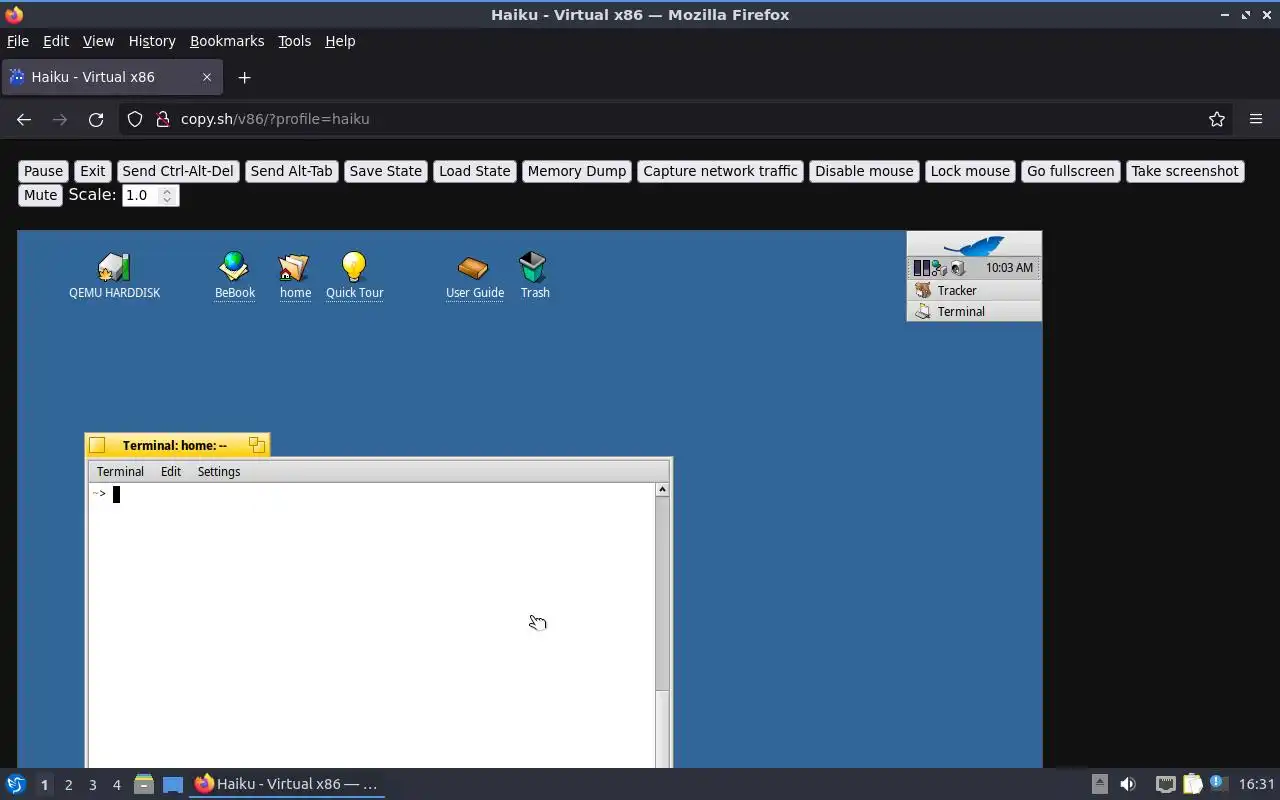The height and width of the screenshot is (800, 1280).
Task: Toggle the Disable mouse button
Action: coord(864,171)
